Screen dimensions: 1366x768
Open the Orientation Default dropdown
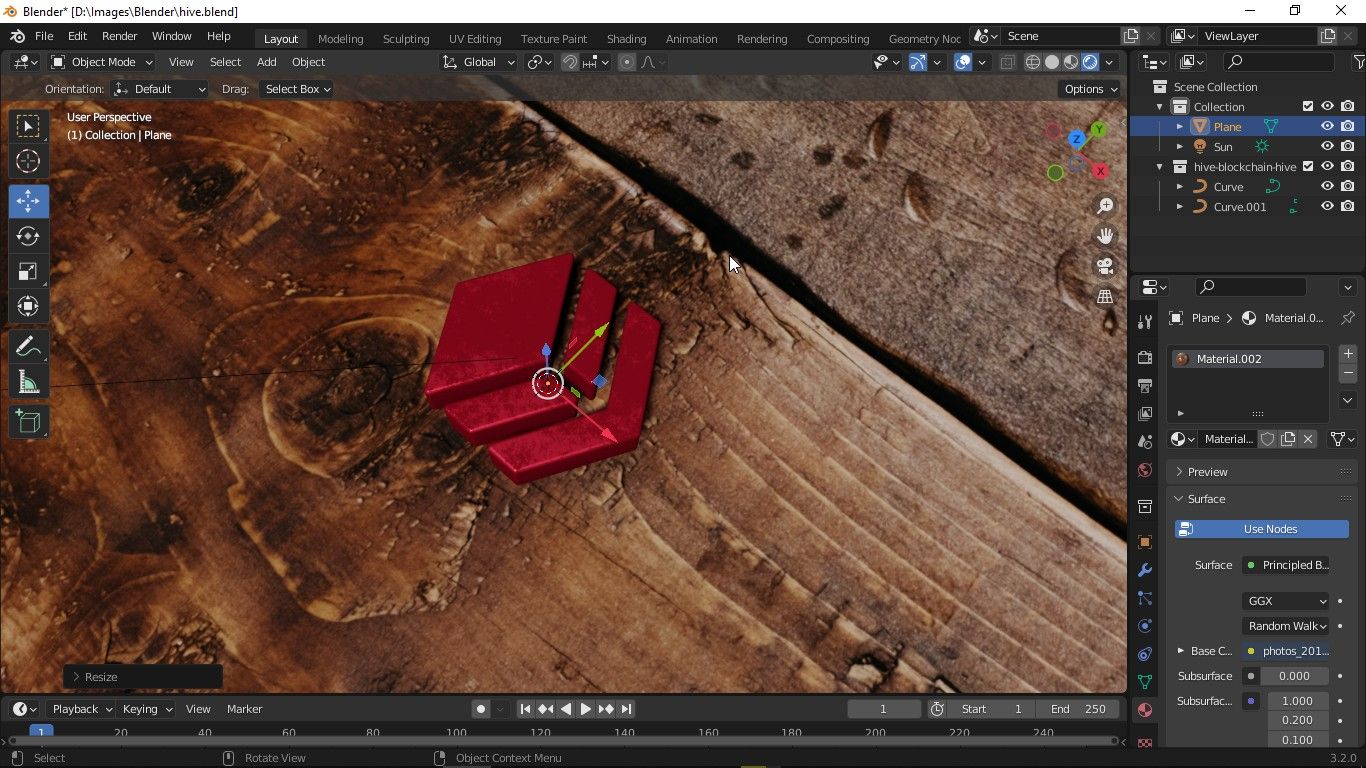click(160, 89)
